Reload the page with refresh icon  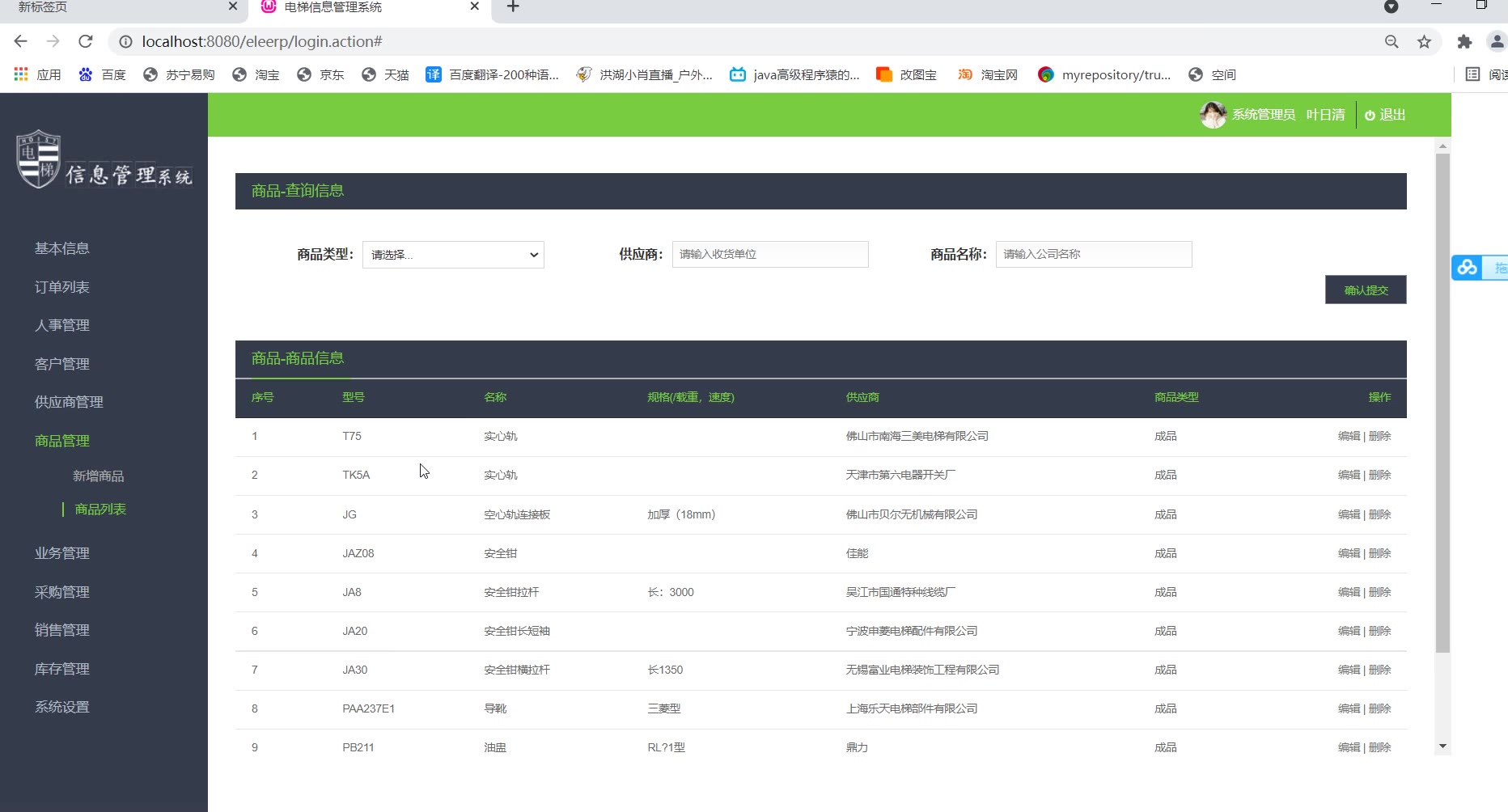86,41
